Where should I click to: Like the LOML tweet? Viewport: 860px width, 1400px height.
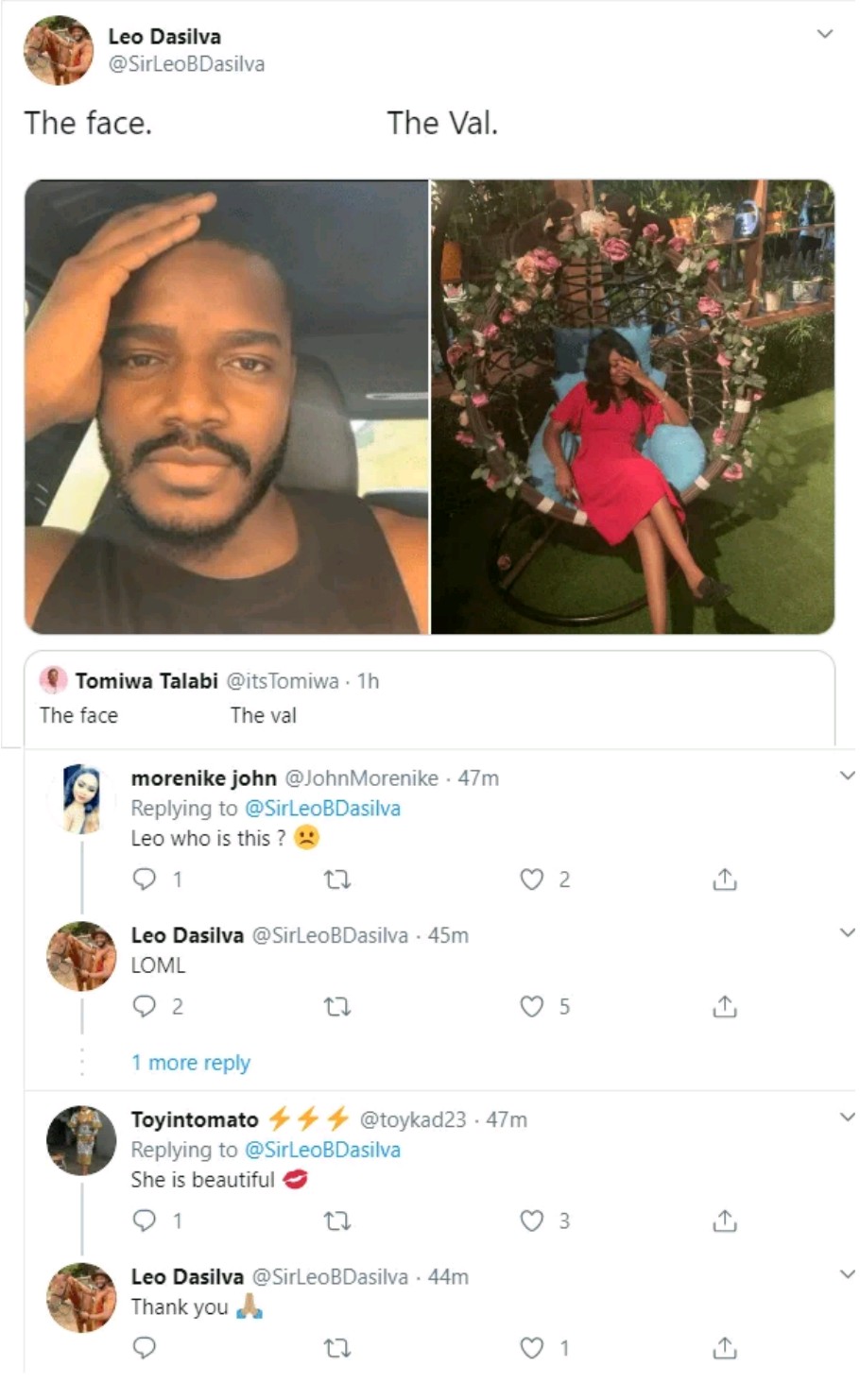click(532, 1007)
